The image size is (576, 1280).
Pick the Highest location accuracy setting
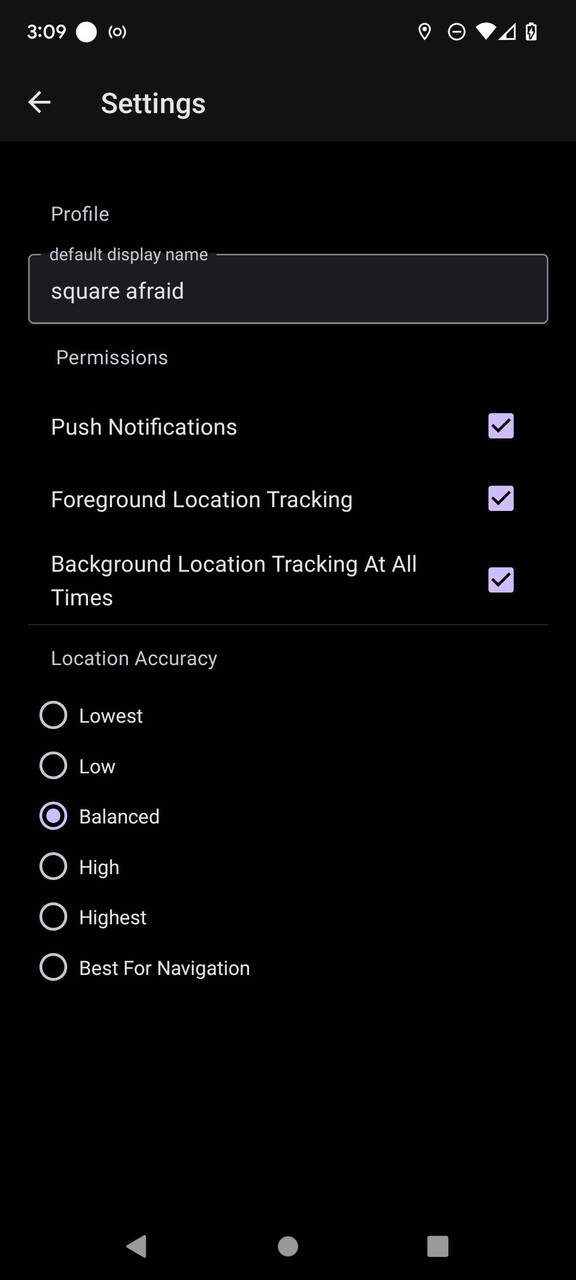click(x=53, y=916)
